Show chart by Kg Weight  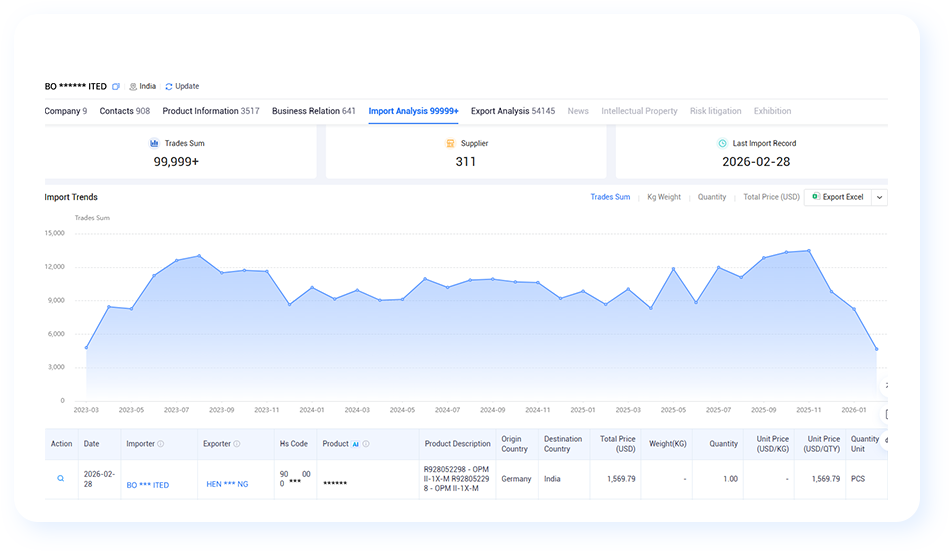point(664,197)
